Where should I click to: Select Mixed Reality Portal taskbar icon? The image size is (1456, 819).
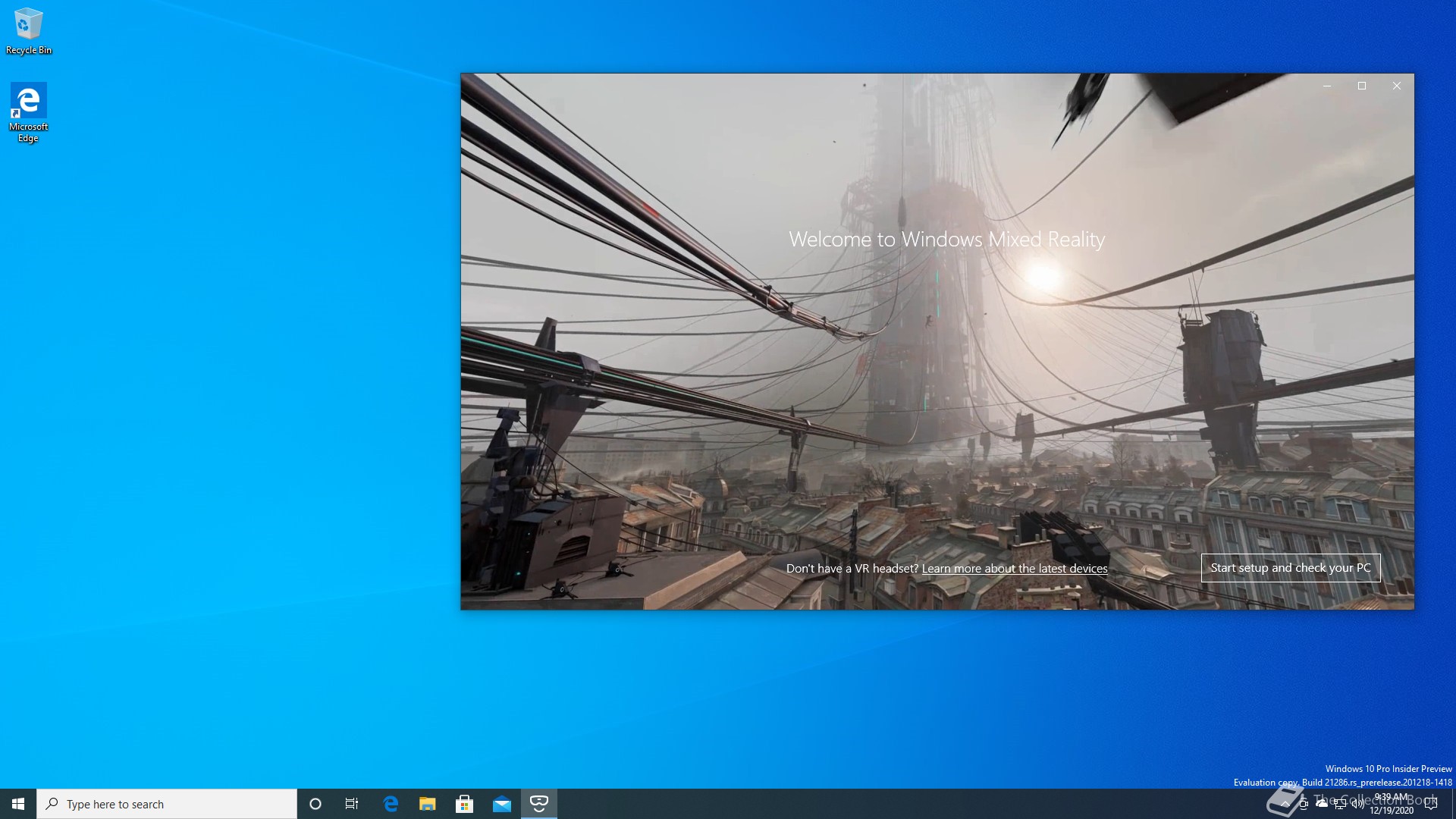(539, 804)
